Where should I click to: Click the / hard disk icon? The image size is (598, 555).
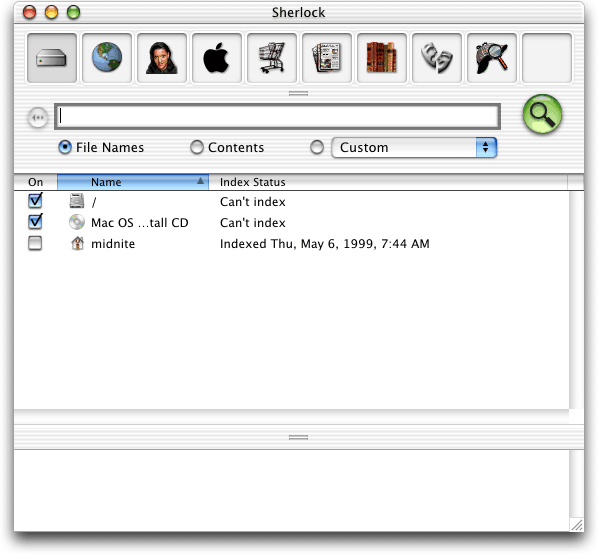[77, 201]
